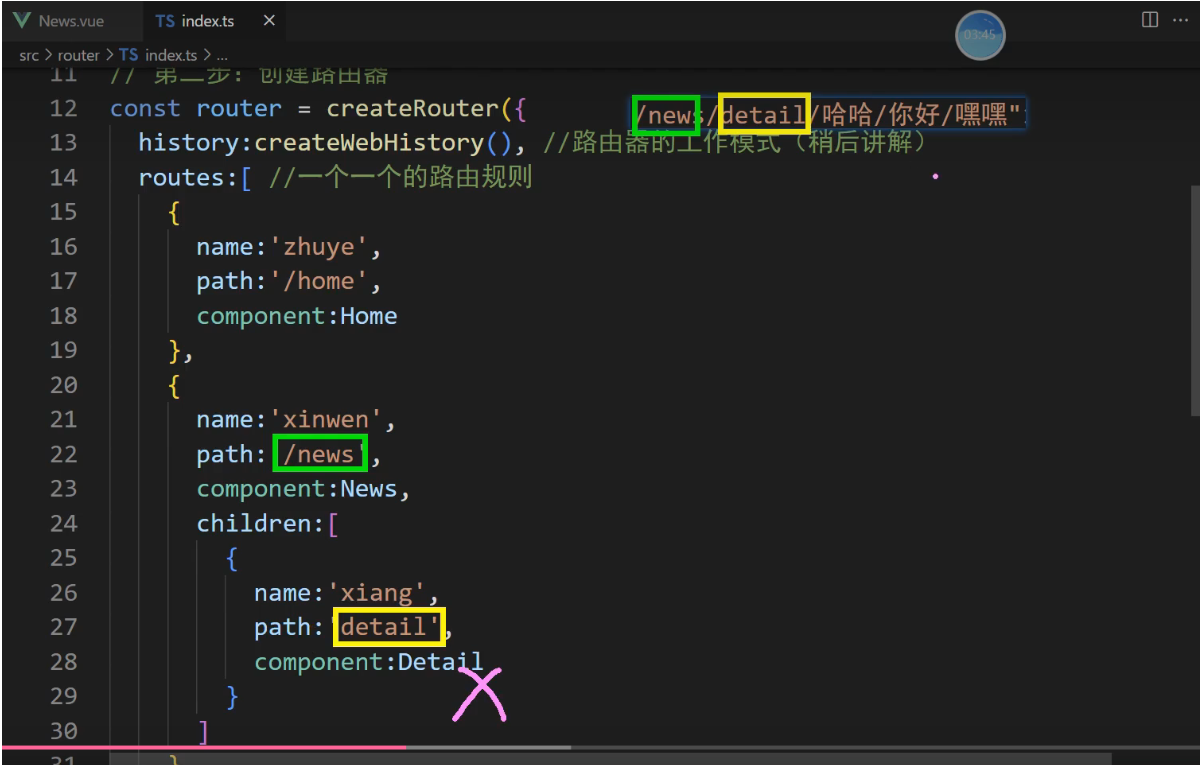
Task: Click 'Detail' in component:Detail
Action: tap(441, 662)
